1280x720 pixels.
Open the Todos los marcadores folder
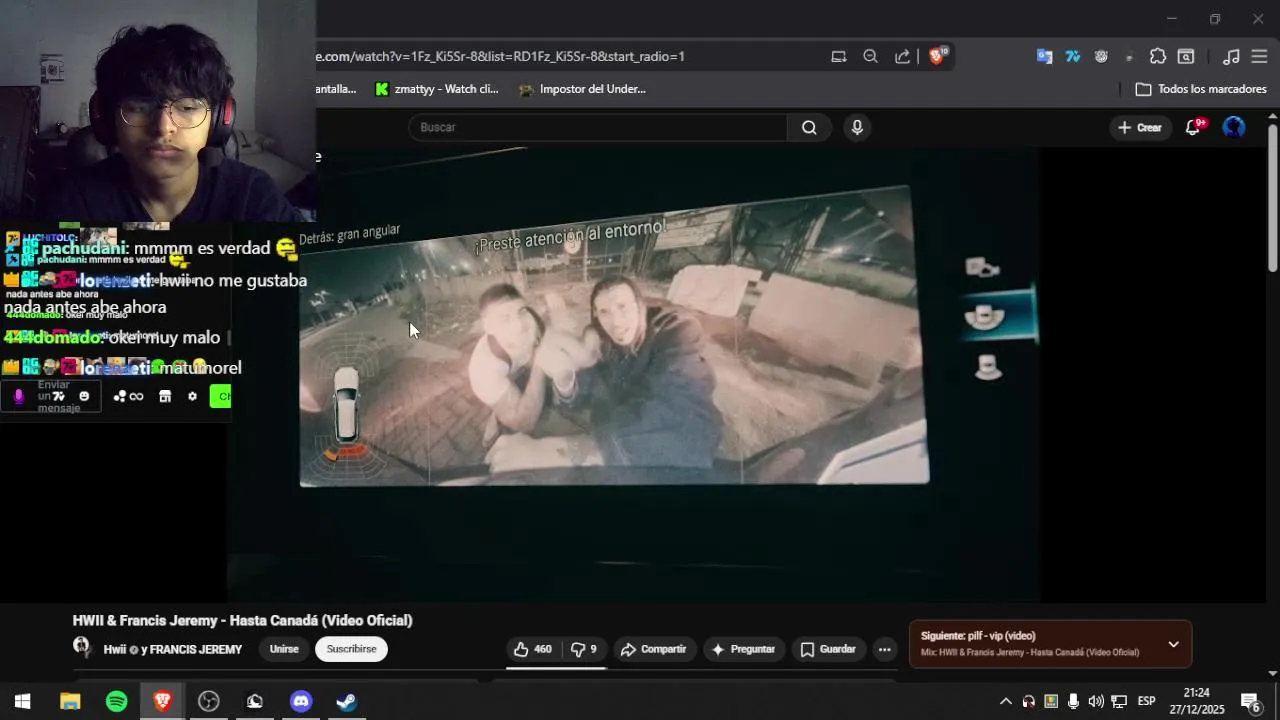[1201, 89]
